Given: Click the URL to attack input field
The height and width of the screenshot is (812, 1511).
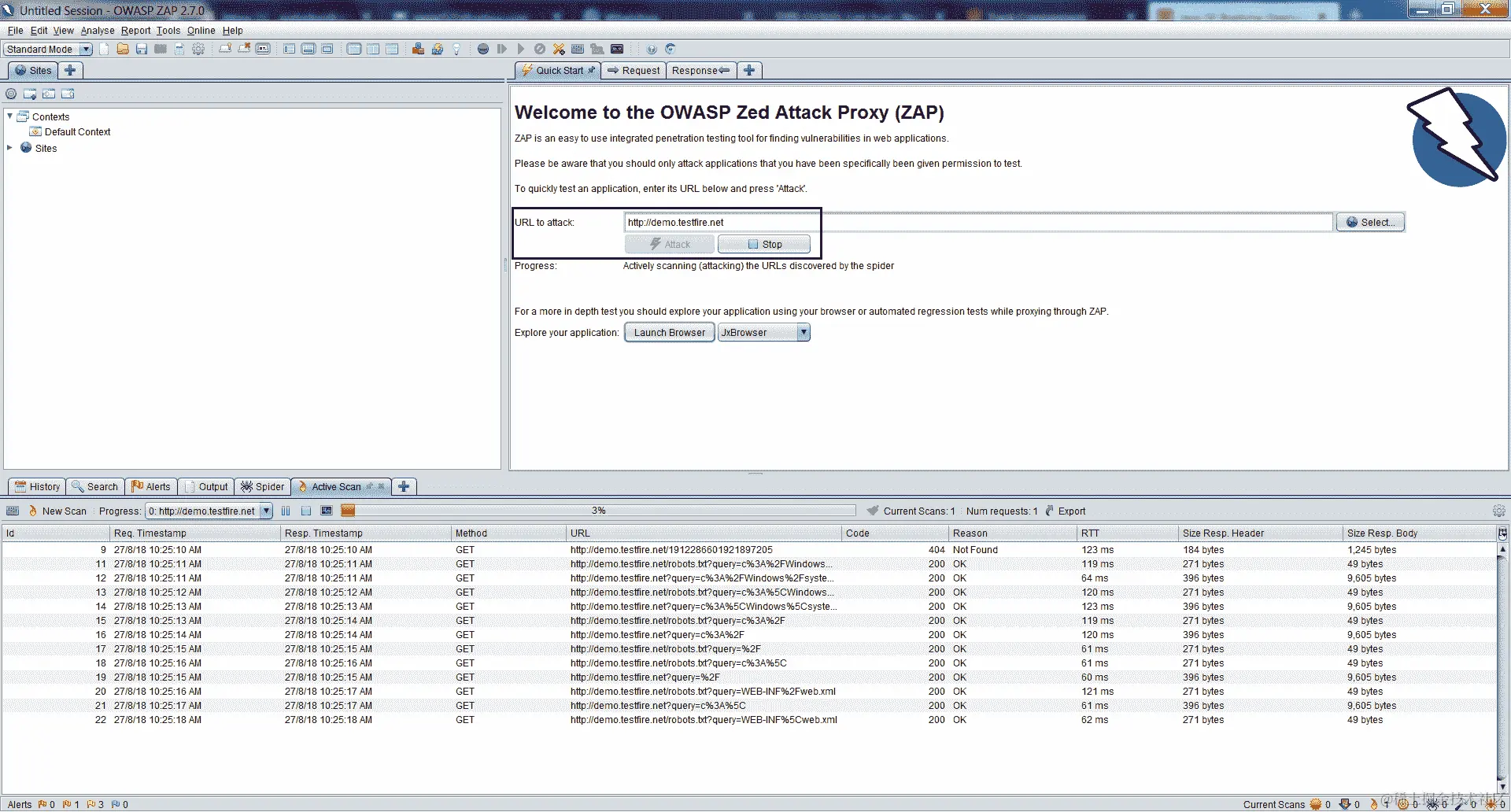Looking at the screenshot, I should (978, 223).
